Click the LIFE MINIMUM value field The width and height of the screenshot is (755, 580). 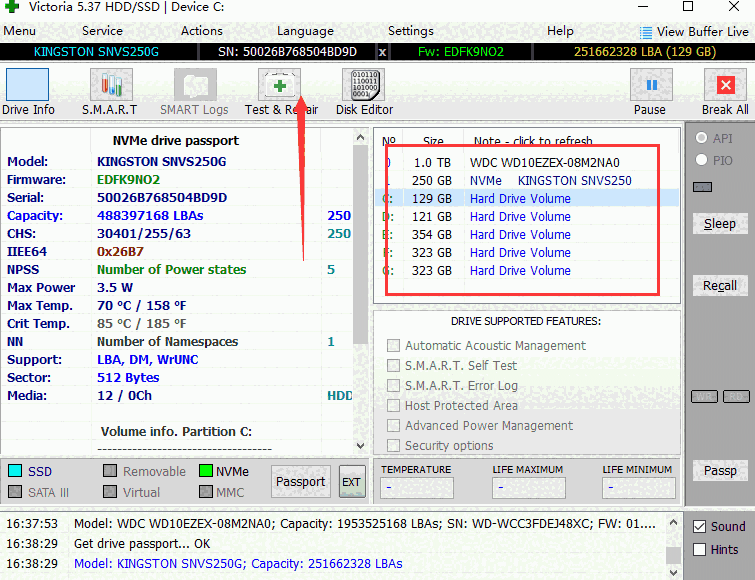(638, 488)
